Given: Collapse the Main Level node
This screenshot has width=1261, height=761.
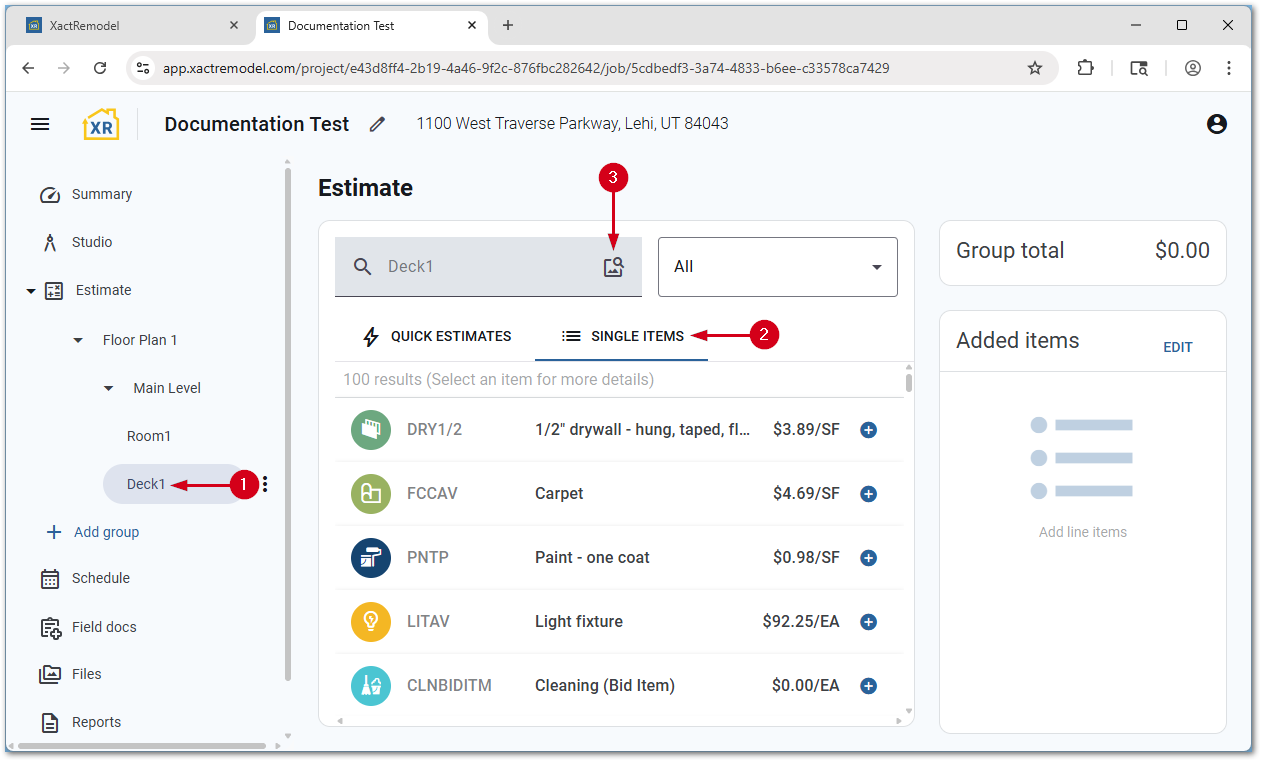Looking at the screenshot, I should [109, 389].
